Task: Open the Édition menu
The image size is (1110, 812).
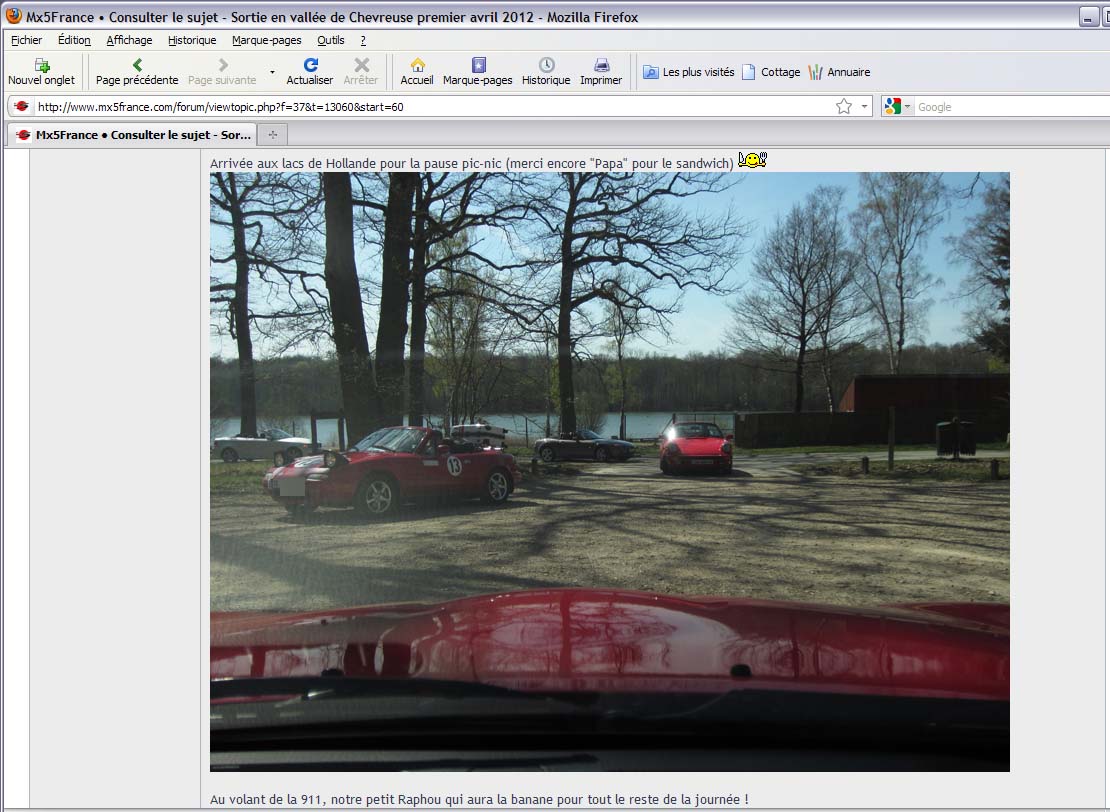Action: point(74,40)
